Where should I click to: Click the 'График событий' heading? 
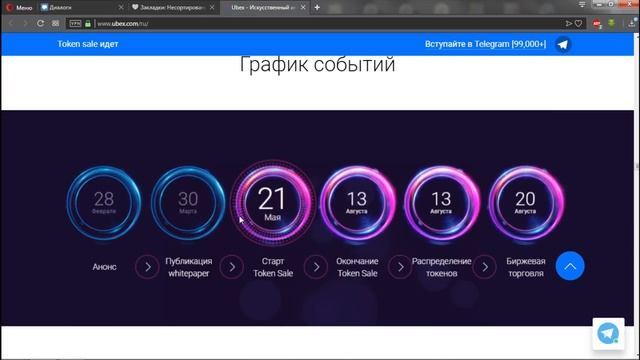pos(317,64)
